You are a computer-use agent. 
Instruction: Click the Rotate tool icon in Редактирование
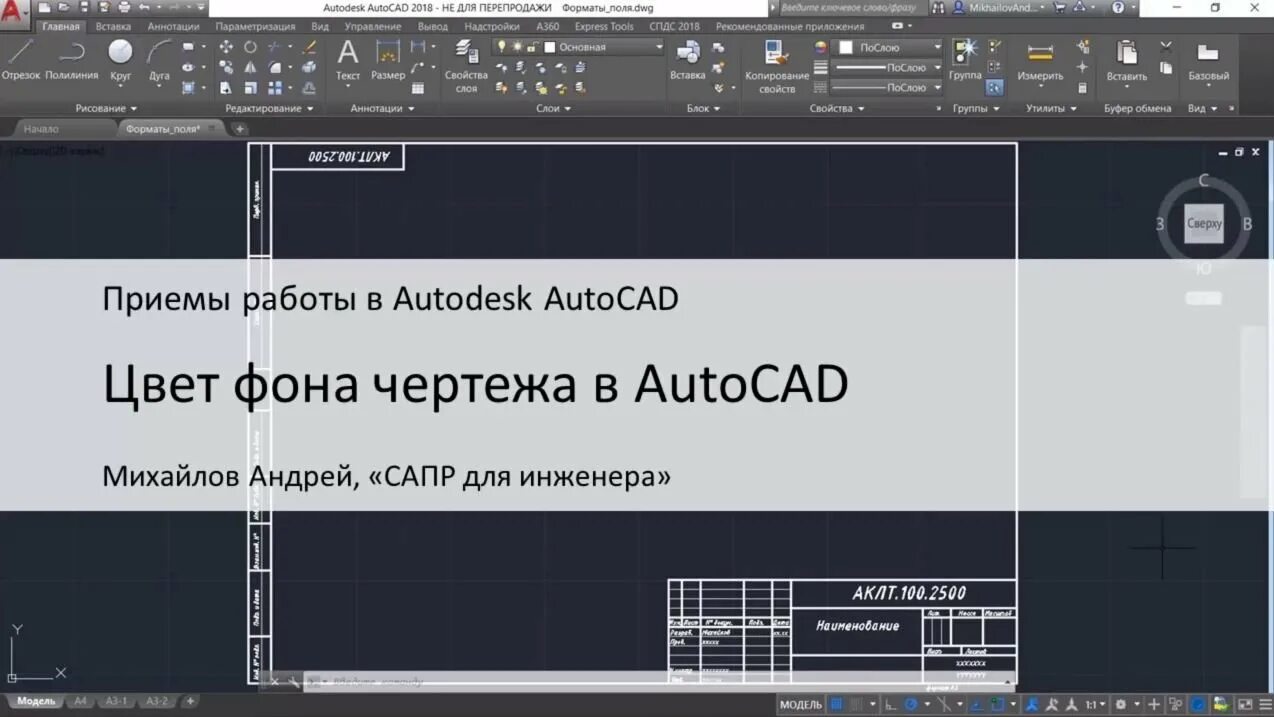tap(250, 47)
